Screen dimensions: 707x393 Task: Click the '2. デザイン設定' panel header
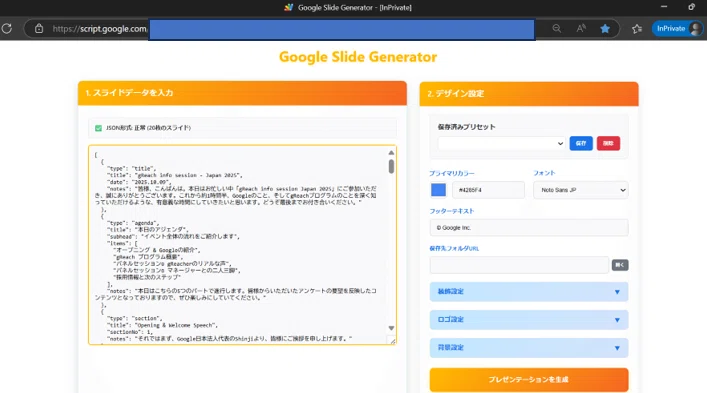[529, 94]
